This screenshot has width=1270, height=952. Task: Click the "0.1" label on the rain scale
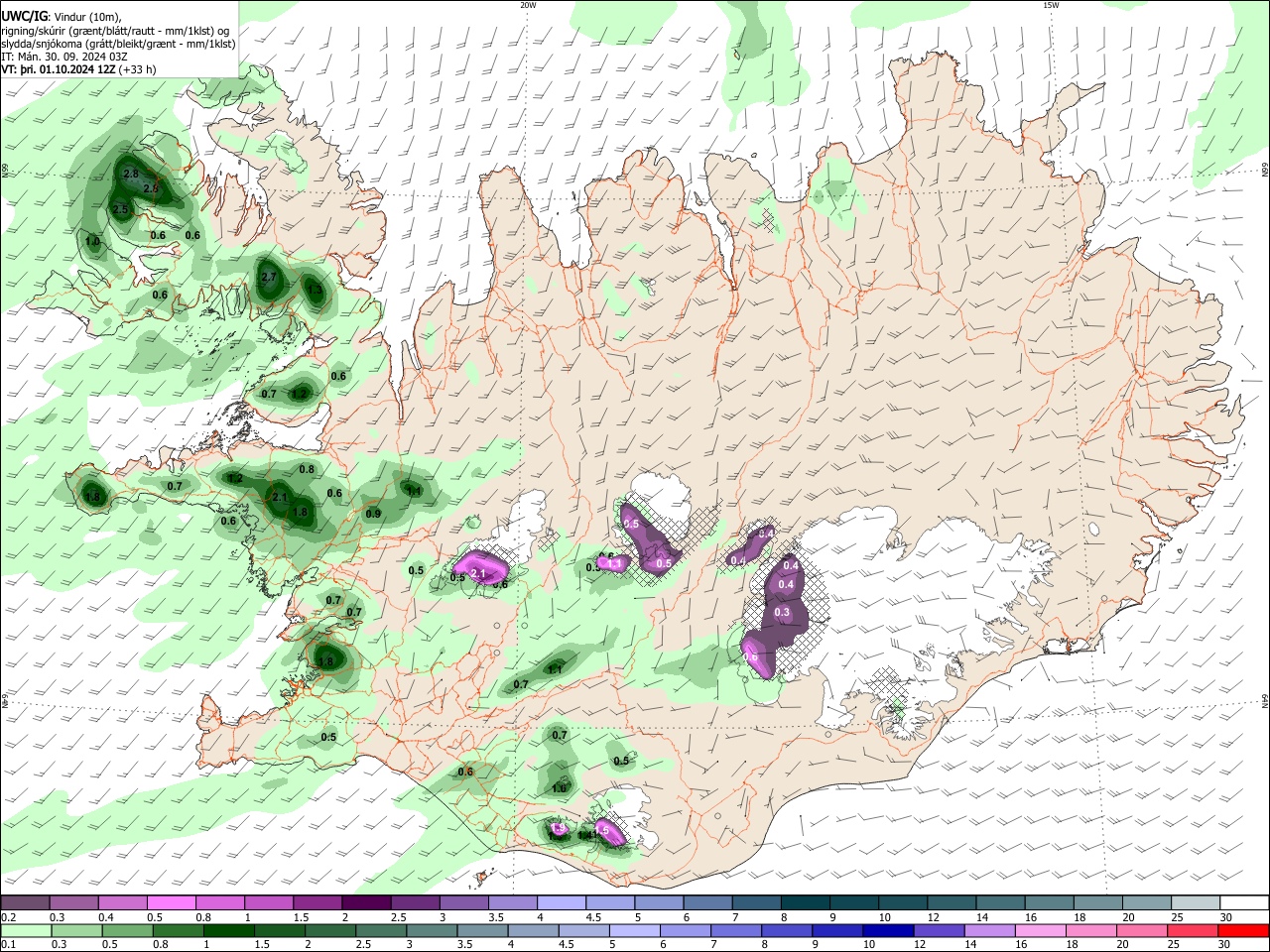click(9, 945)
